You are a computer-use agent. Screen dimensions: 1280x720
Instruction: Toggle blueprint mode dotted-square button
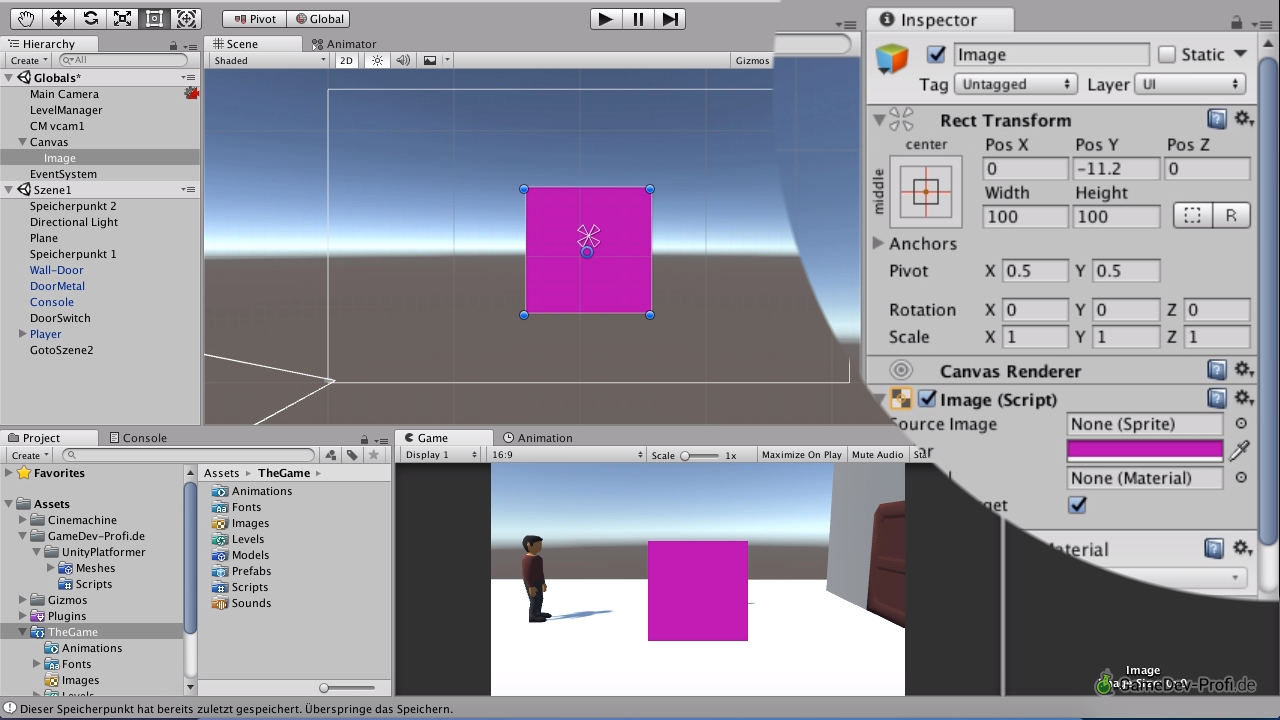click(1192, 216)
